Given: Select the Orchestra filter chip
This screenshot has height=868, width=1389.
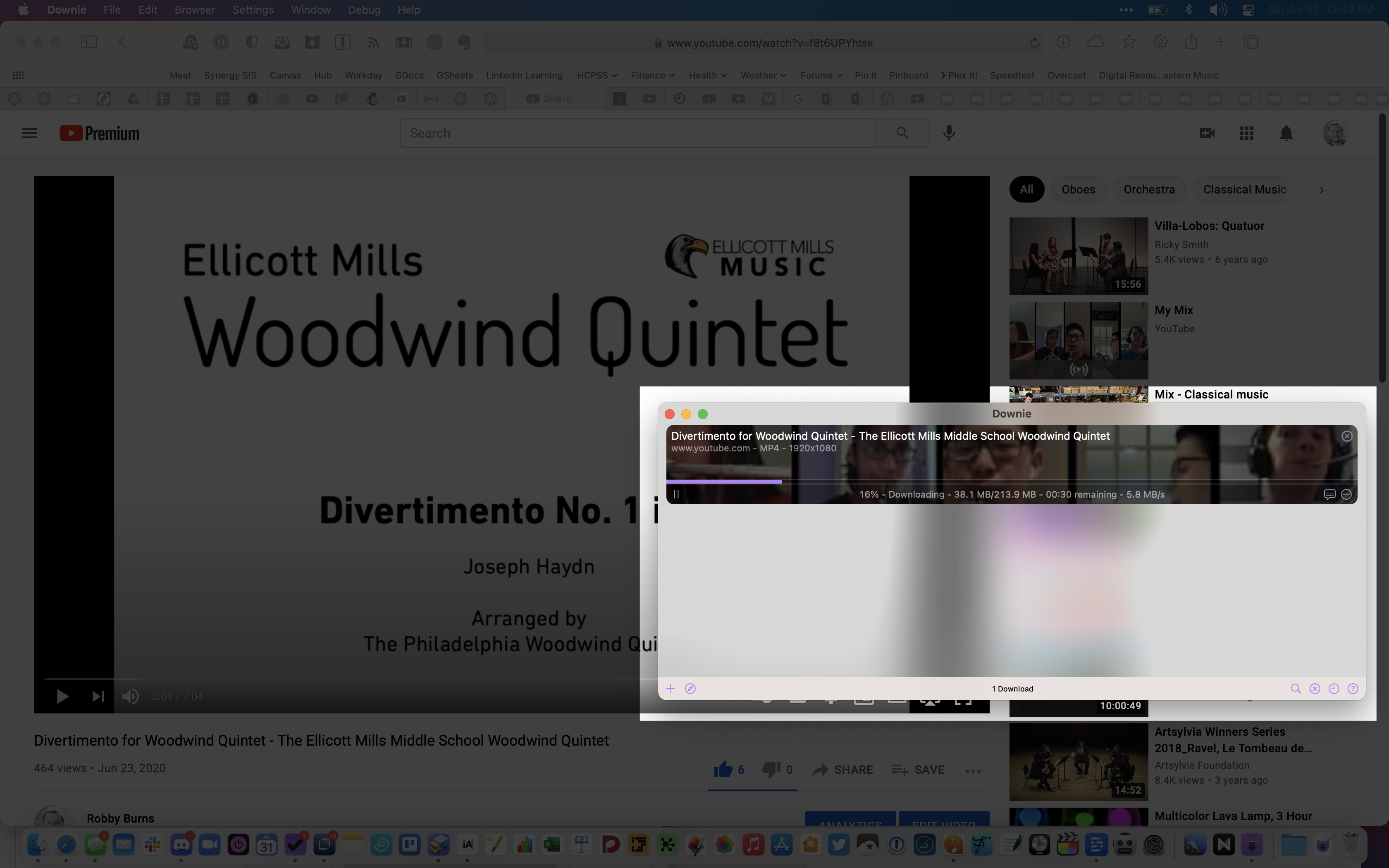Looking at the screenshot, I should tap(1149, 189).
